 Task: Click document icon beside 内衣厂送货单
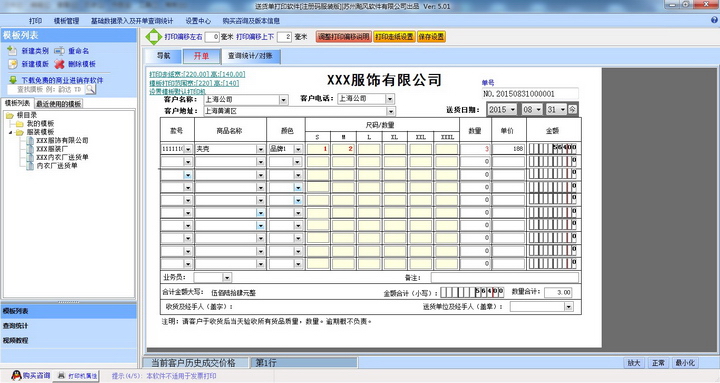pyautogui.click(x=30, y=165)
